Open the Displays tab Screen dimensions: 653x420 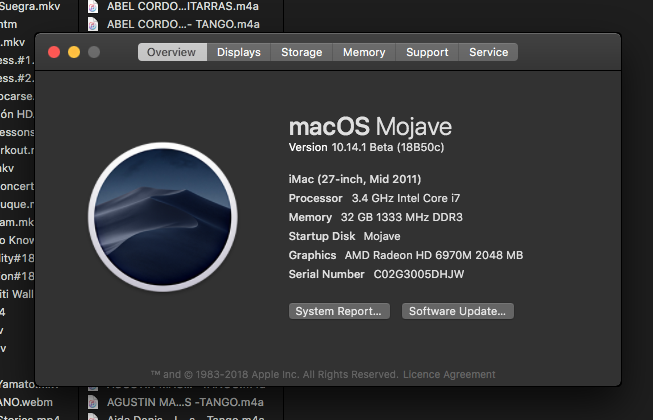(x=239, y=52)
